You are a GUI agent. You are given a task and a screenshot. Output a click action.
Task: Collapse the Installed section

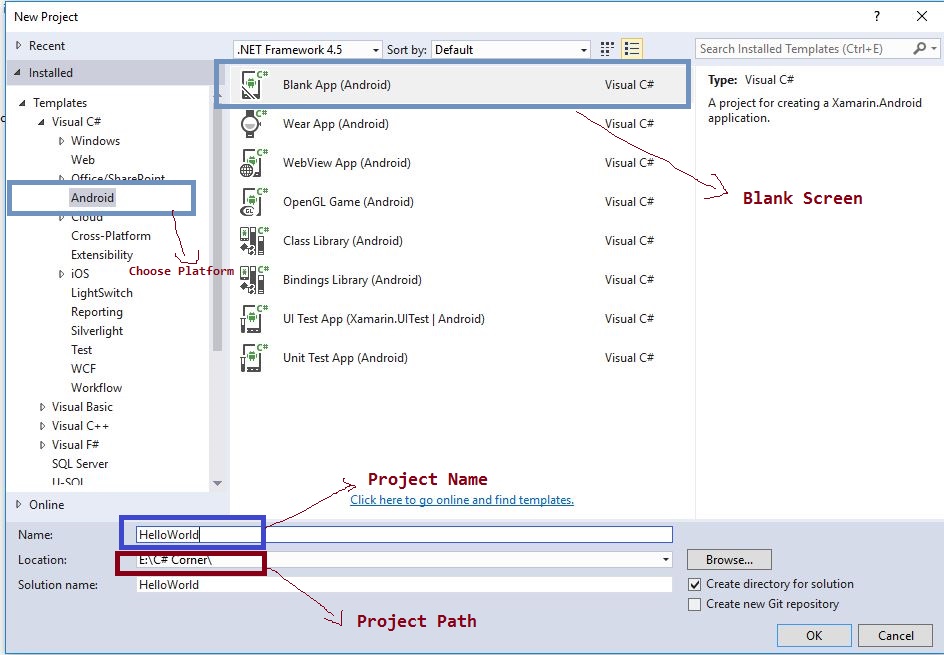point(17,73)
